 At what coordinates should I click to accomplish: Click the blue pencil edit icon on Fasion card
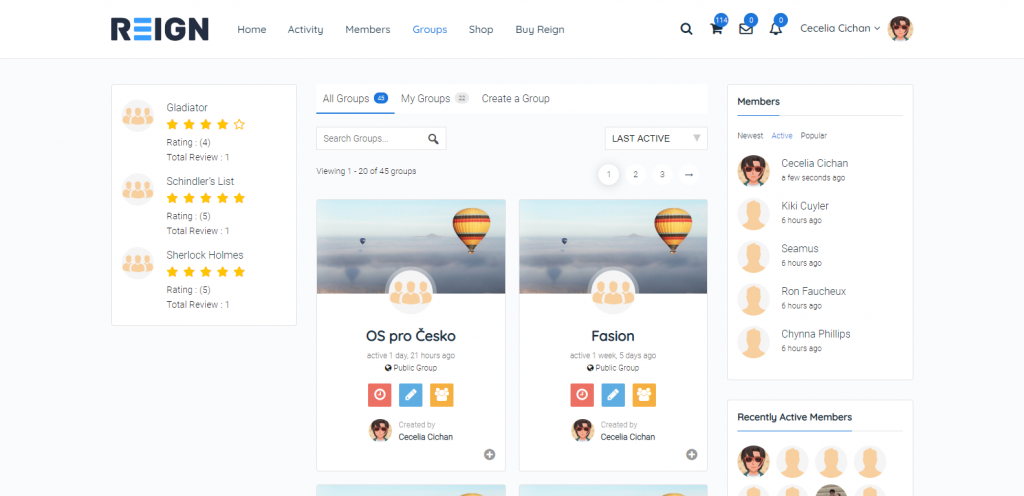613,395
